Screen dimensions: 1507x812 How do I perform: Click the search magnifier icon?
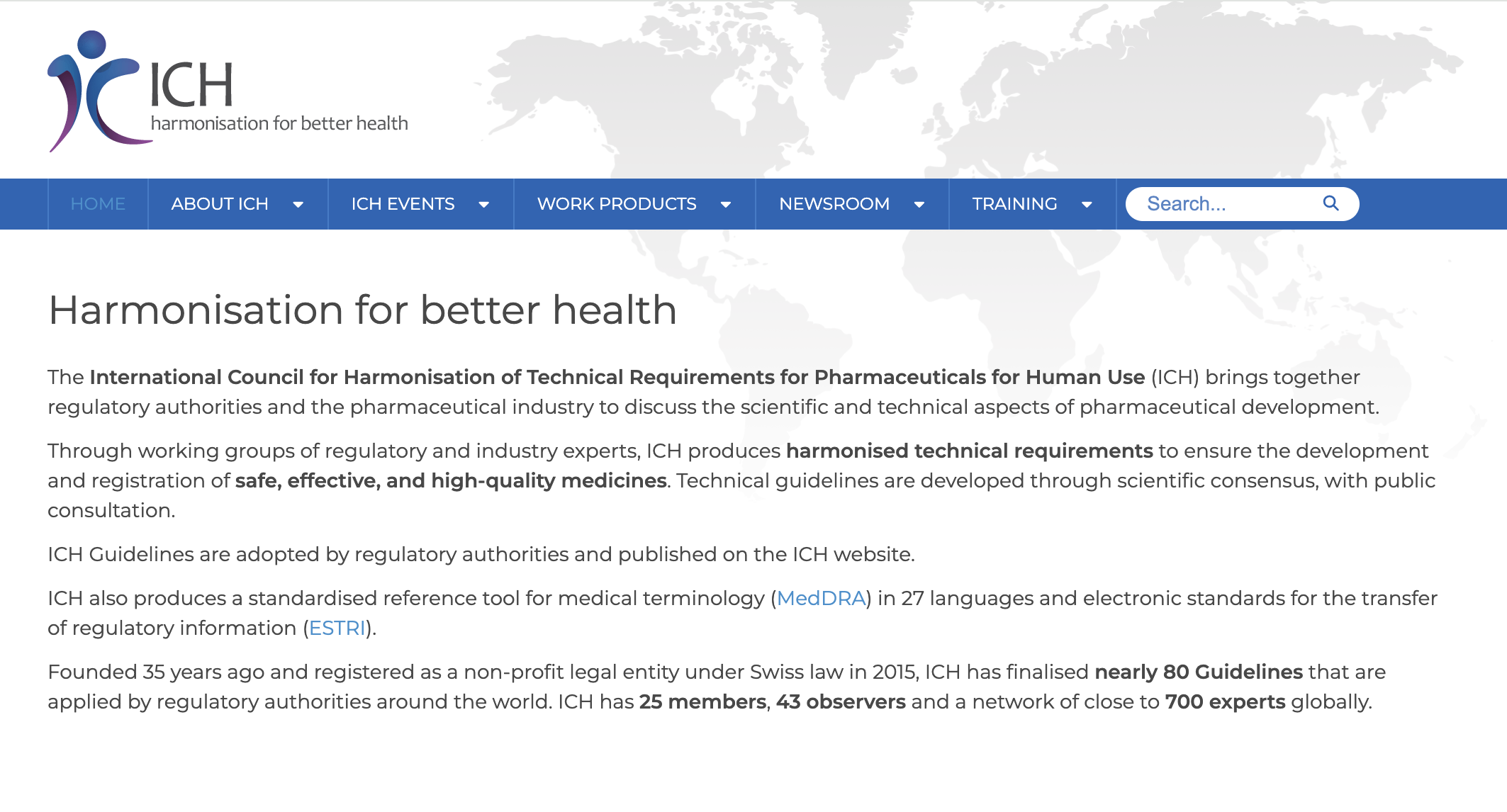click(1330, 203)
